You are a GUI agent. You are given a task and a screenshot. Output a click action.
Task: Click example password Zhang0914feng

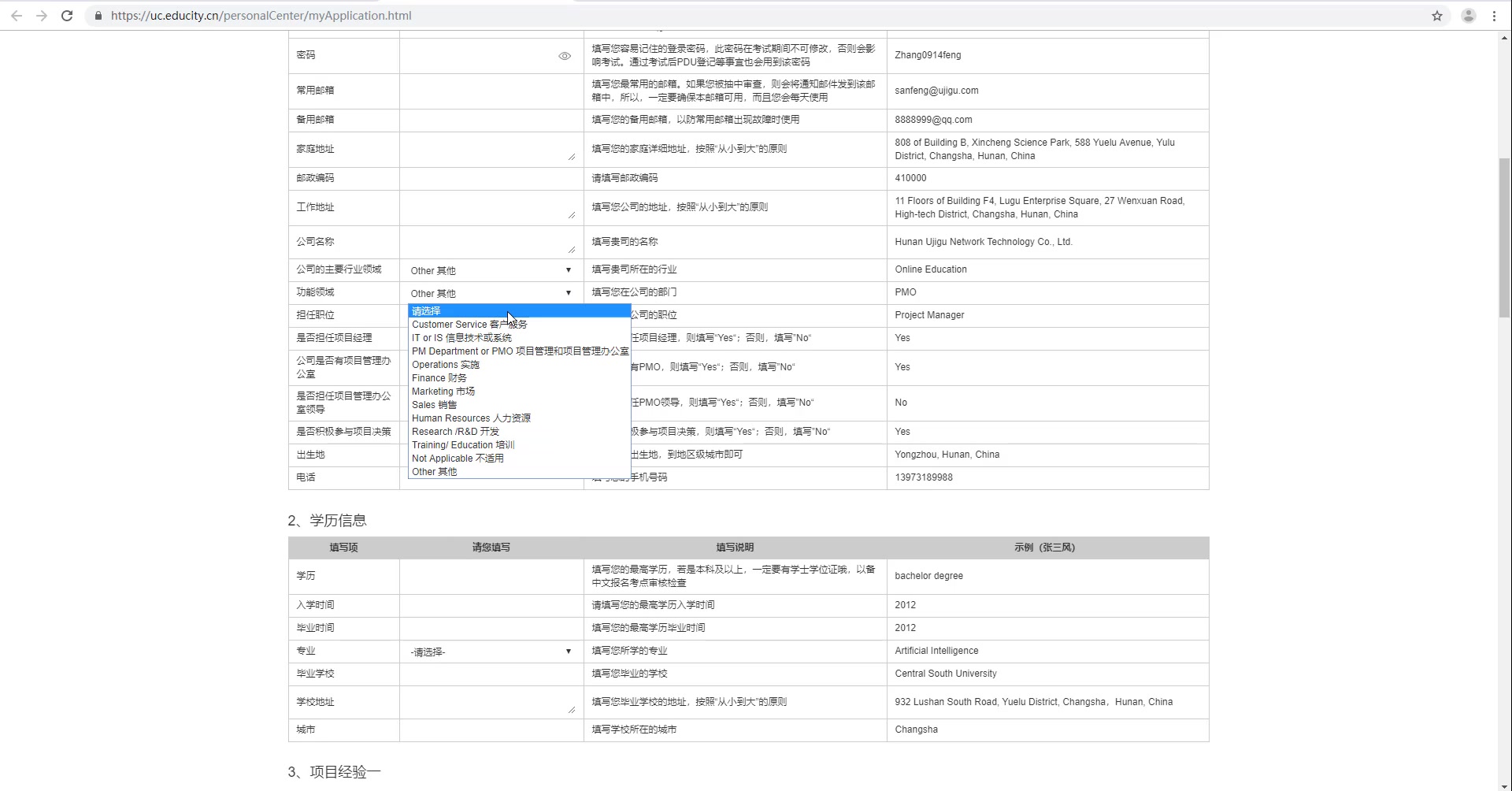click(x=928, y=55)
